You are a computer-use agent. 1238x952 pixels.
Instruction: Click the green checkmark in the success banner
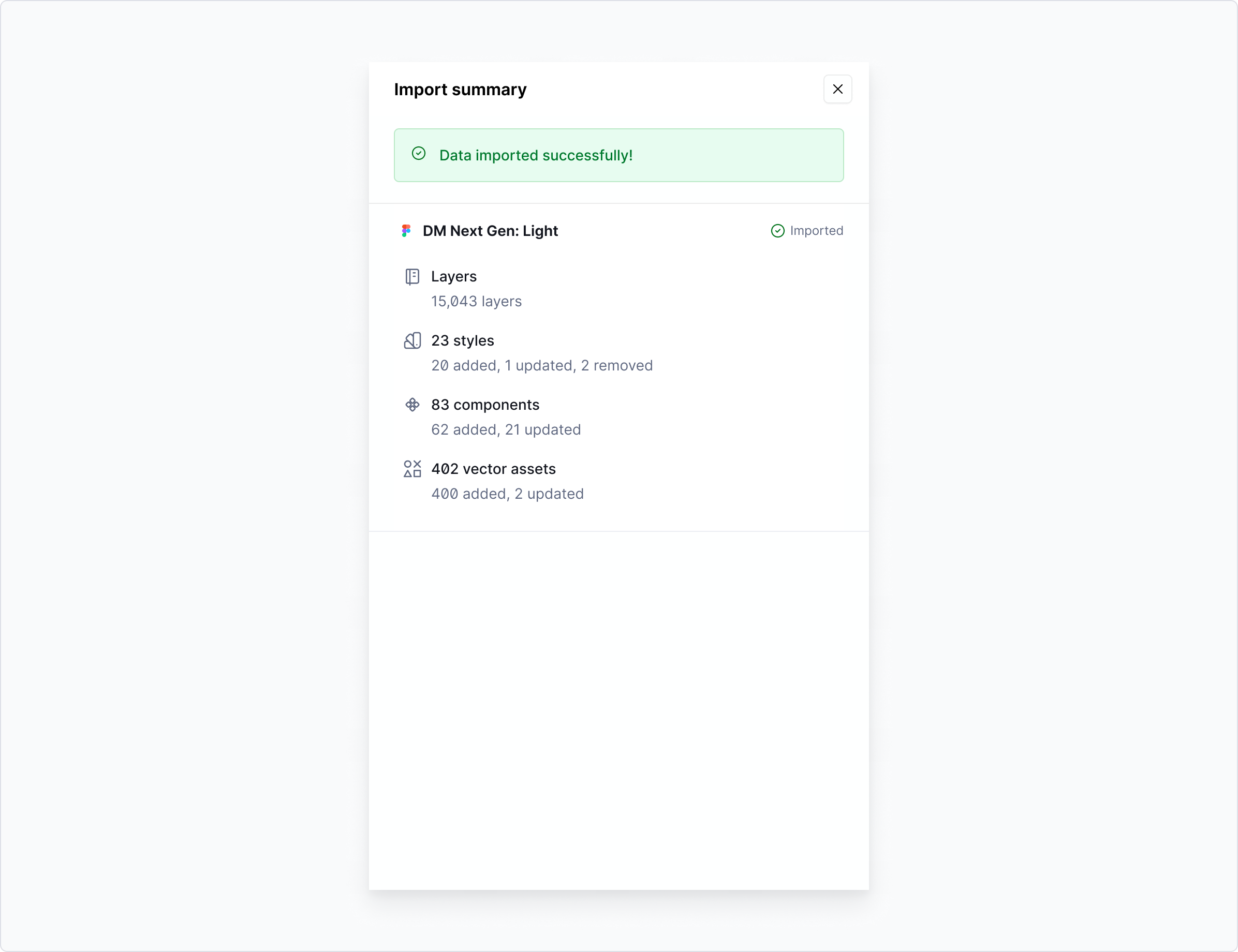(418, 154)
